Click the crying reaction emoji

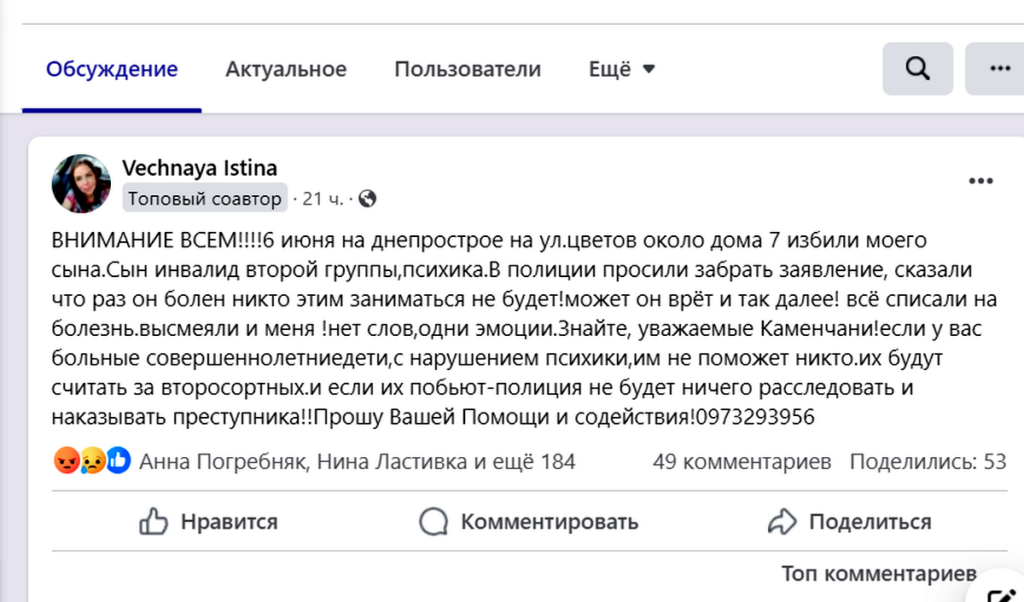pos(93,461)
